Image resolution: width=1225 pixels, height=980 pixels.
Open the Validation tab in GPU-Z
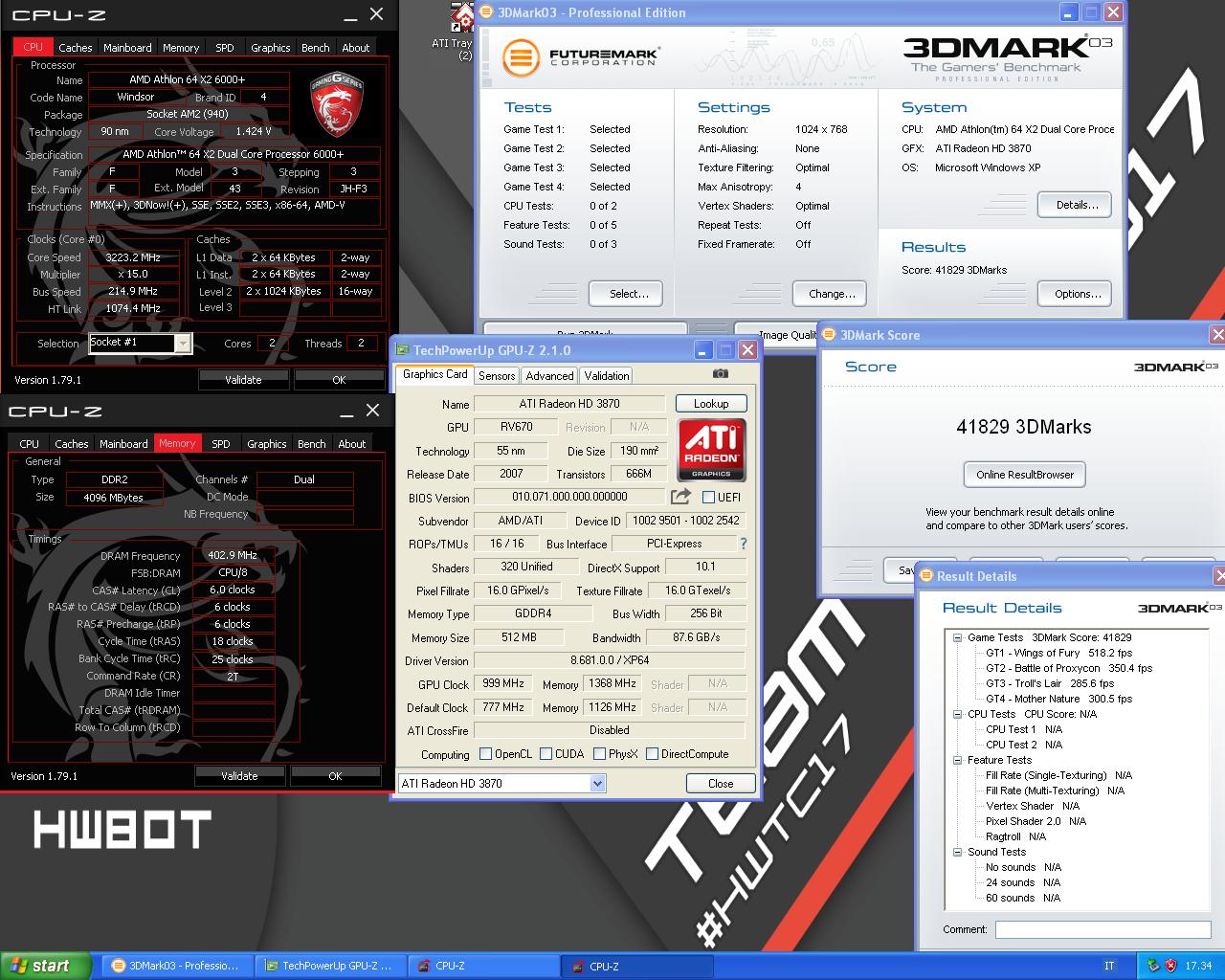point(607,375)
